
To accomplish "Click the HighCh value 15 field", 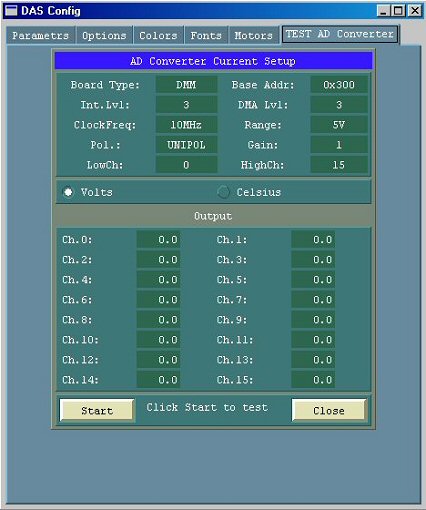I will pos(339,165).
